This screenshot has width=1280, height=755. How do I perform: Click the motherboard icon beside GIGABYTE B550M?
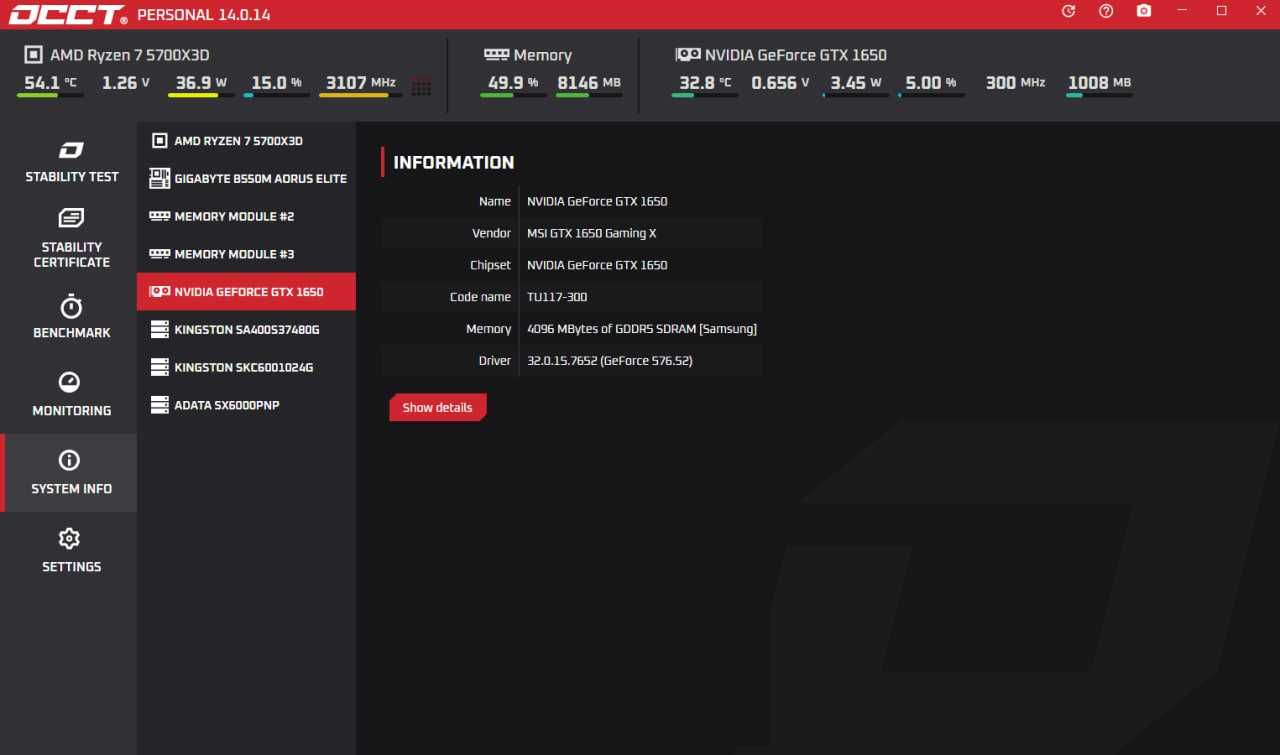159,178
